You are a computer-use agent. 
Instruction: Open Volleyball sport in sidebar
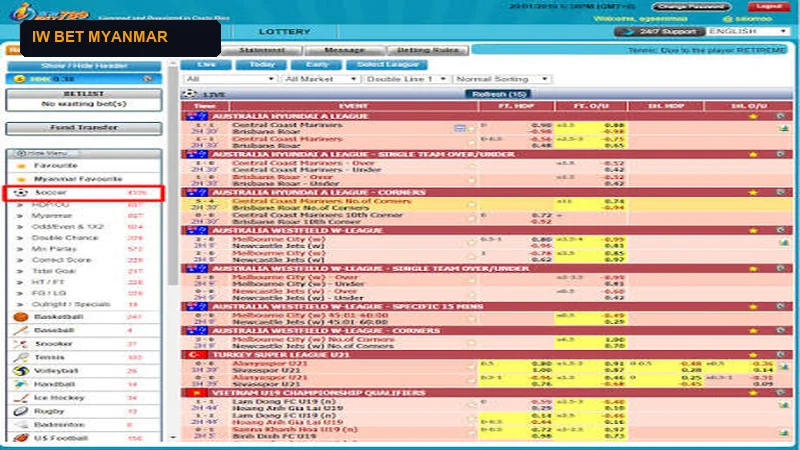[x=83, y=371]
